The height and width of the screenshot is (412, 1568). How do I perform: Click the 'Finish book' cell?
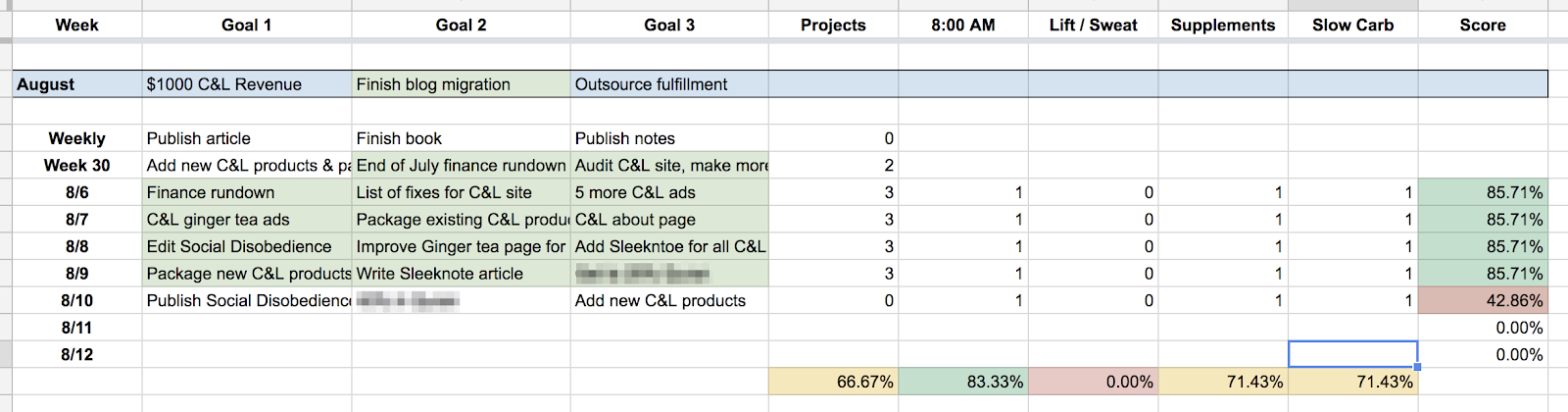point(462,138)
